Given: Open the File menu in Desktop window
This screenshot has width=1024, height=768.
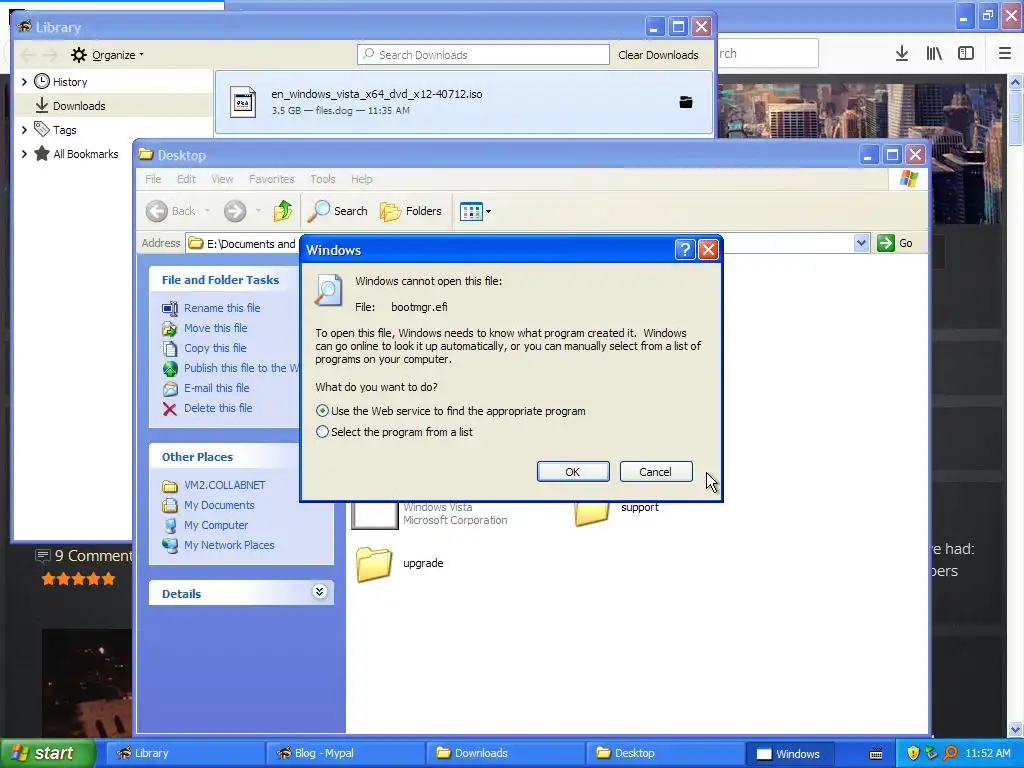Looking at the screenshot, I should (153, 179).
